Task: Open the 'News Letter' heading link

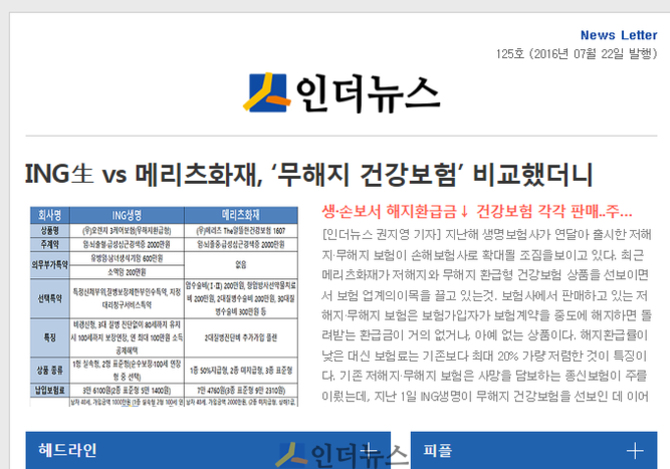Action: click(618, 35)
